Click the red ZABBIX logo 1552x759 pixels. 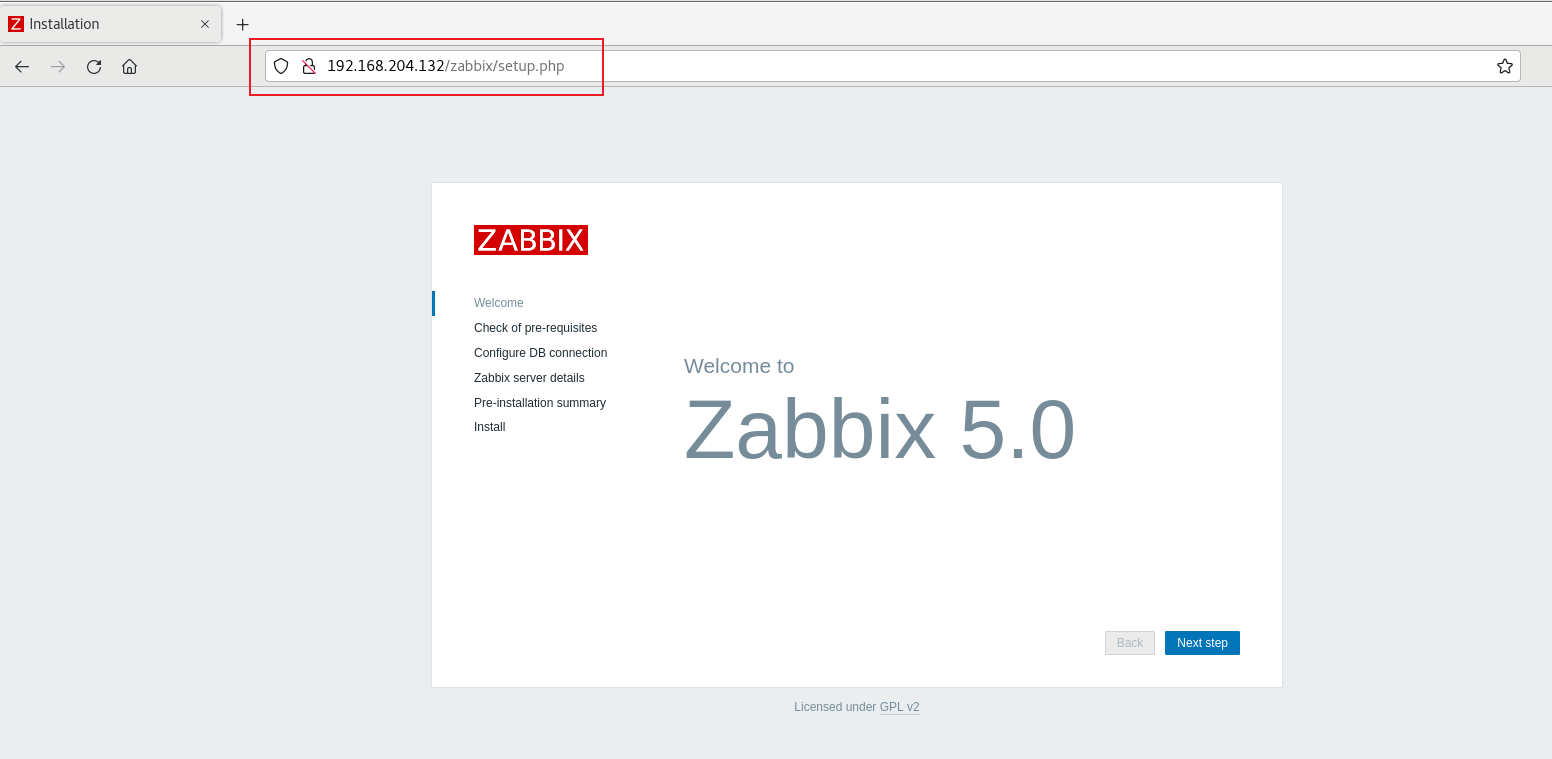click(x=531, y=240)
